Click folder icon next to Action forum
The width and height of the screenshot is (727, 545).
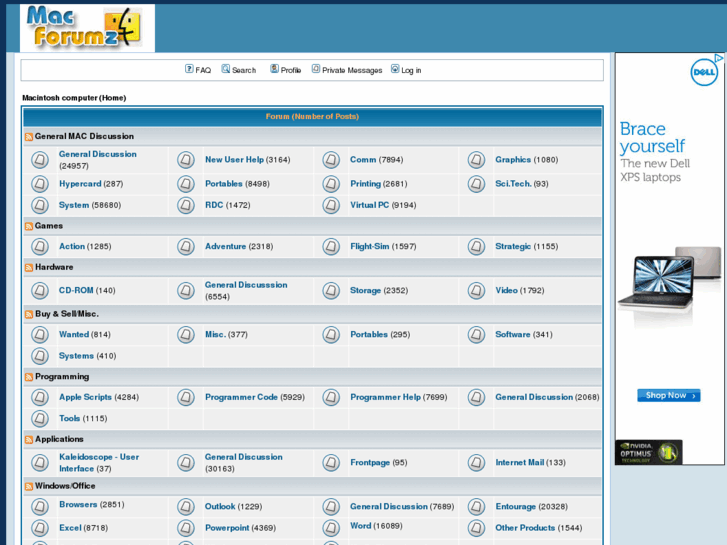point(40,246)
